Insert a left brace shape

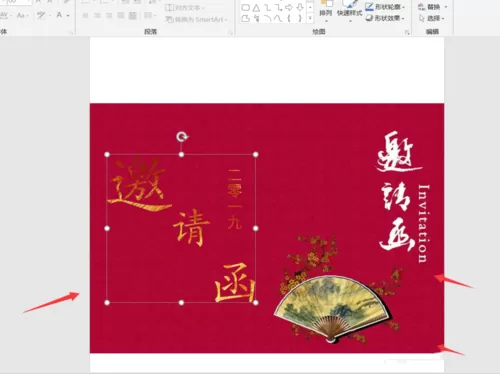[289, 18]
